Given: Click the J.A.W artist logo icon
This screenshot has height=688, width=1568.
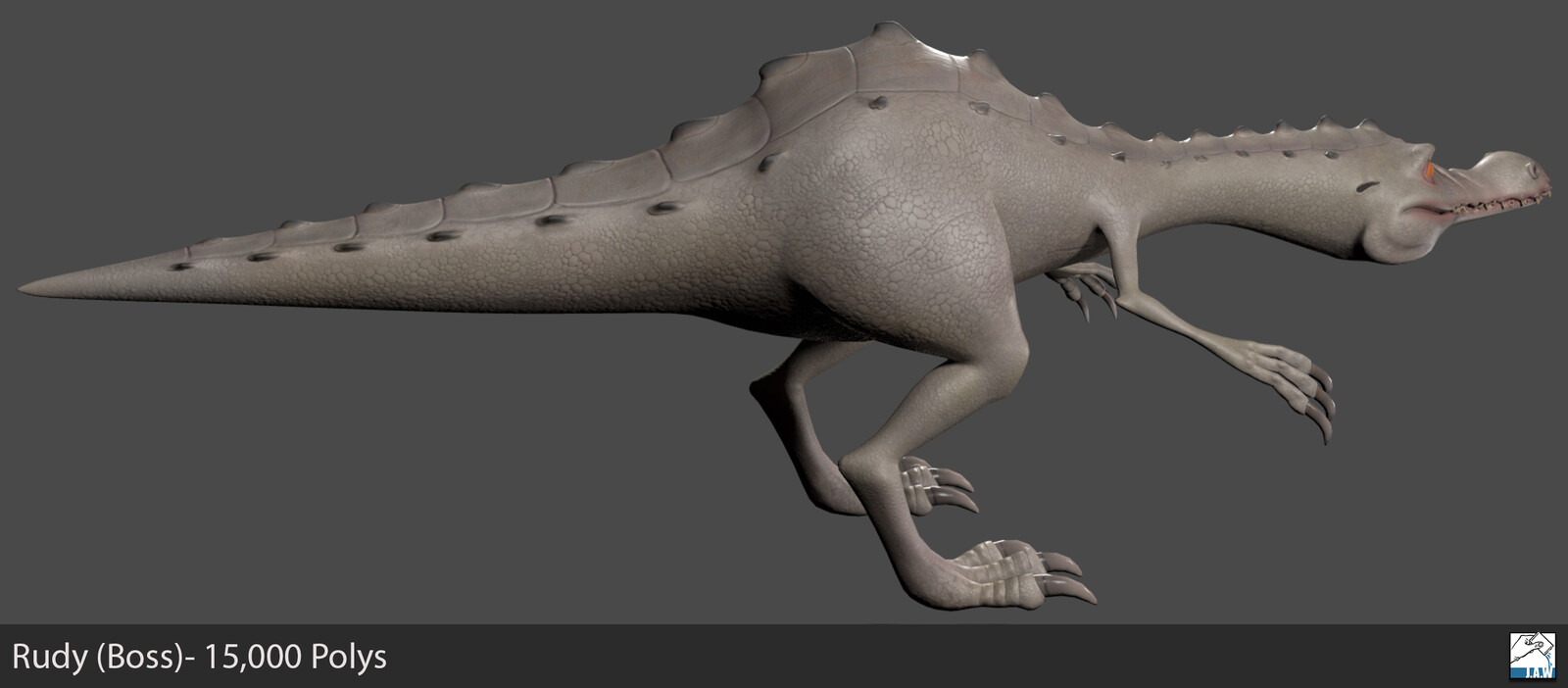Looking at the screenshot, I should pos(1534,656).
